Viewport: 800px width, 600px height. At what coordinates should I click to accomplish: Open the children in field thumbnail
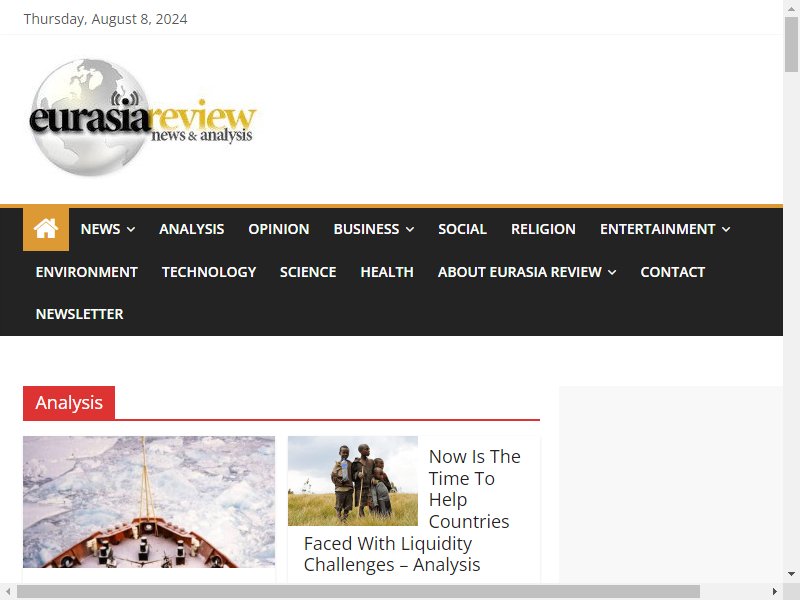click(x=353, y=481)
